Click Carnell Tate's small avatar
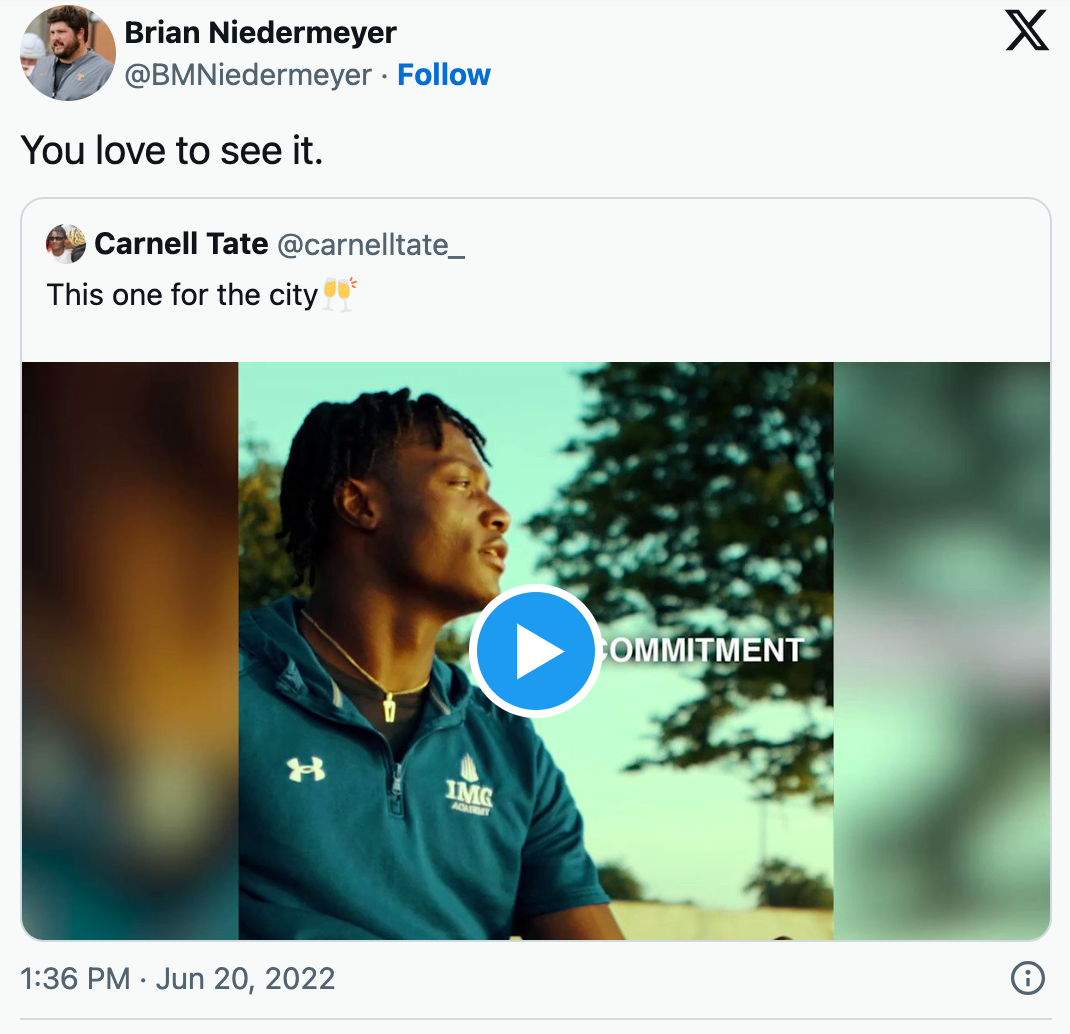 [x=66, y=244]
